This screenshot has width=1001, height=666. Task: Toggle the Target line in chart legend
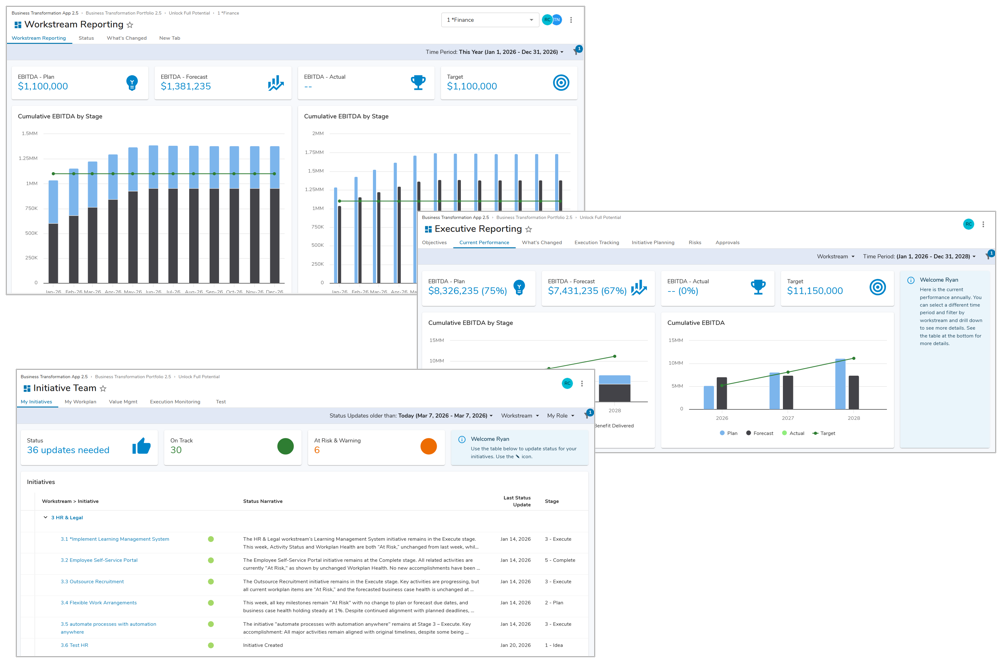pos(824,433)
